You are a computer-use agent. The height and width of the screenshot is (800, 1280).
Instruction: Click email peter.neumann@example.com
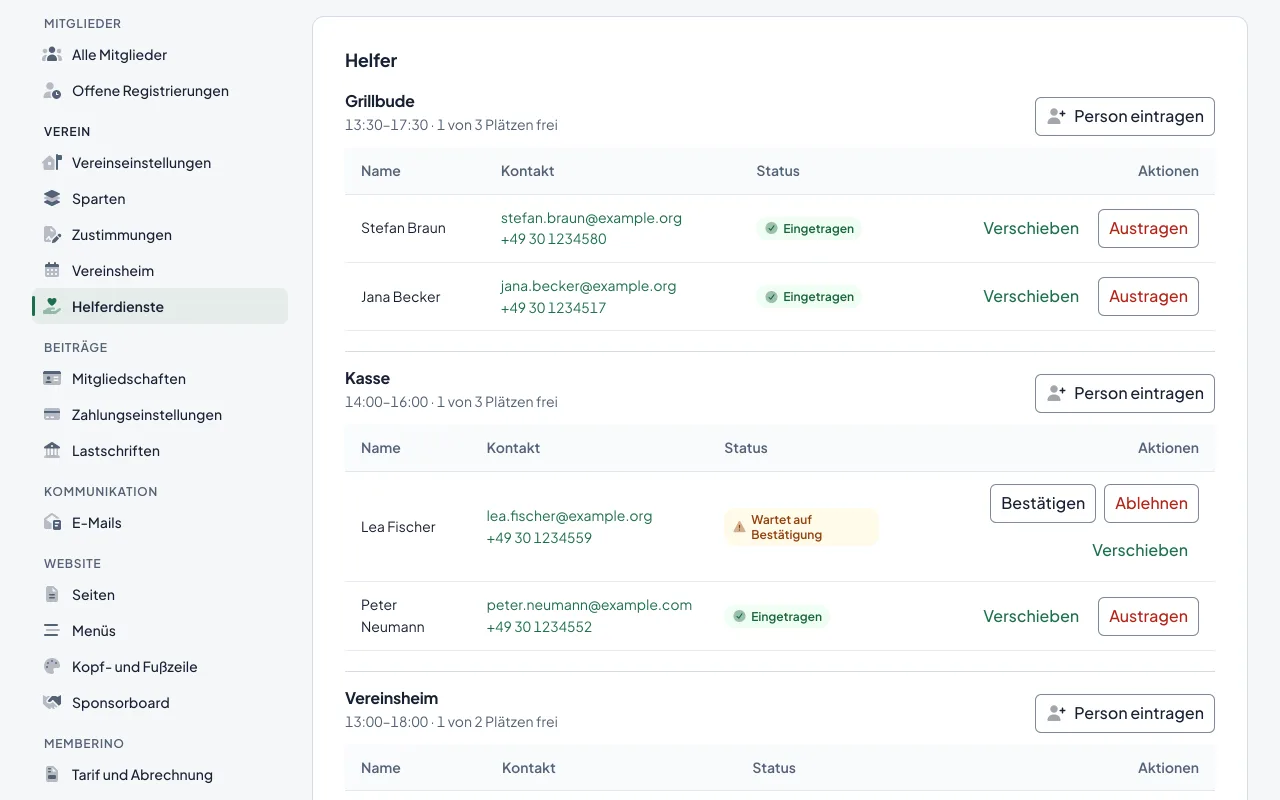click(589, 605)
